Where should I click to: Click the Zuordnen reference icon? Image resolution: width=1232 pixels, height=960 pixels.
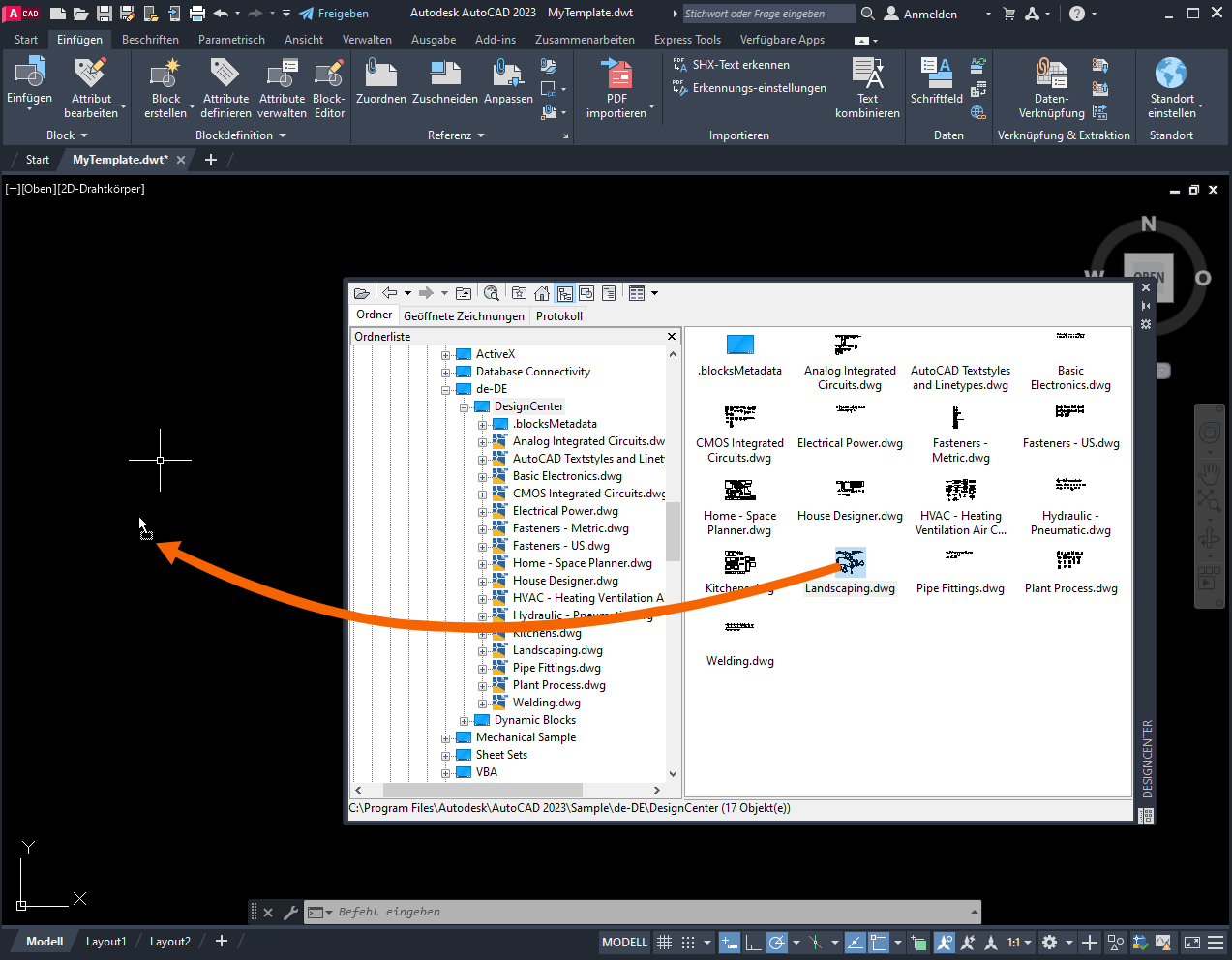click(x=381, y=73)
